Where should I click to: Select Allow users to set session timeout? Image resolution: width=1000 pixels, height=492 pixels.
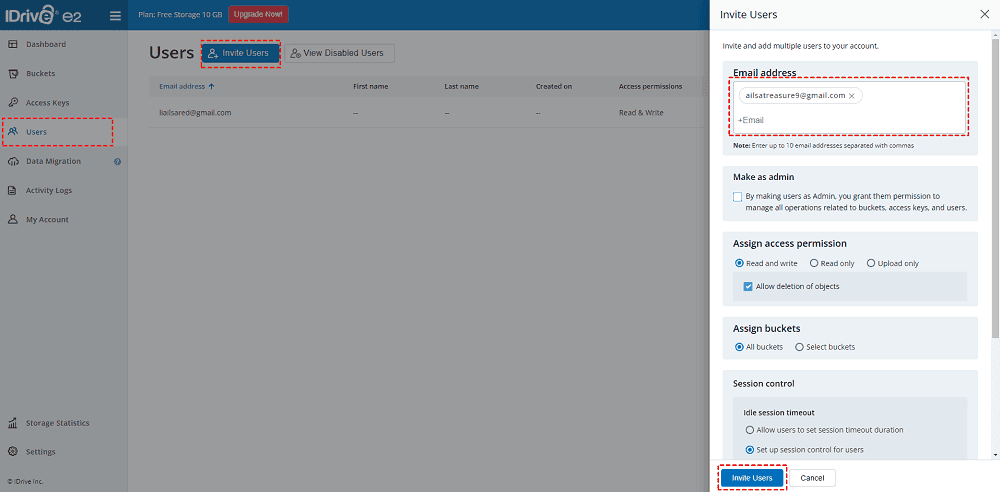click(750, 430)
